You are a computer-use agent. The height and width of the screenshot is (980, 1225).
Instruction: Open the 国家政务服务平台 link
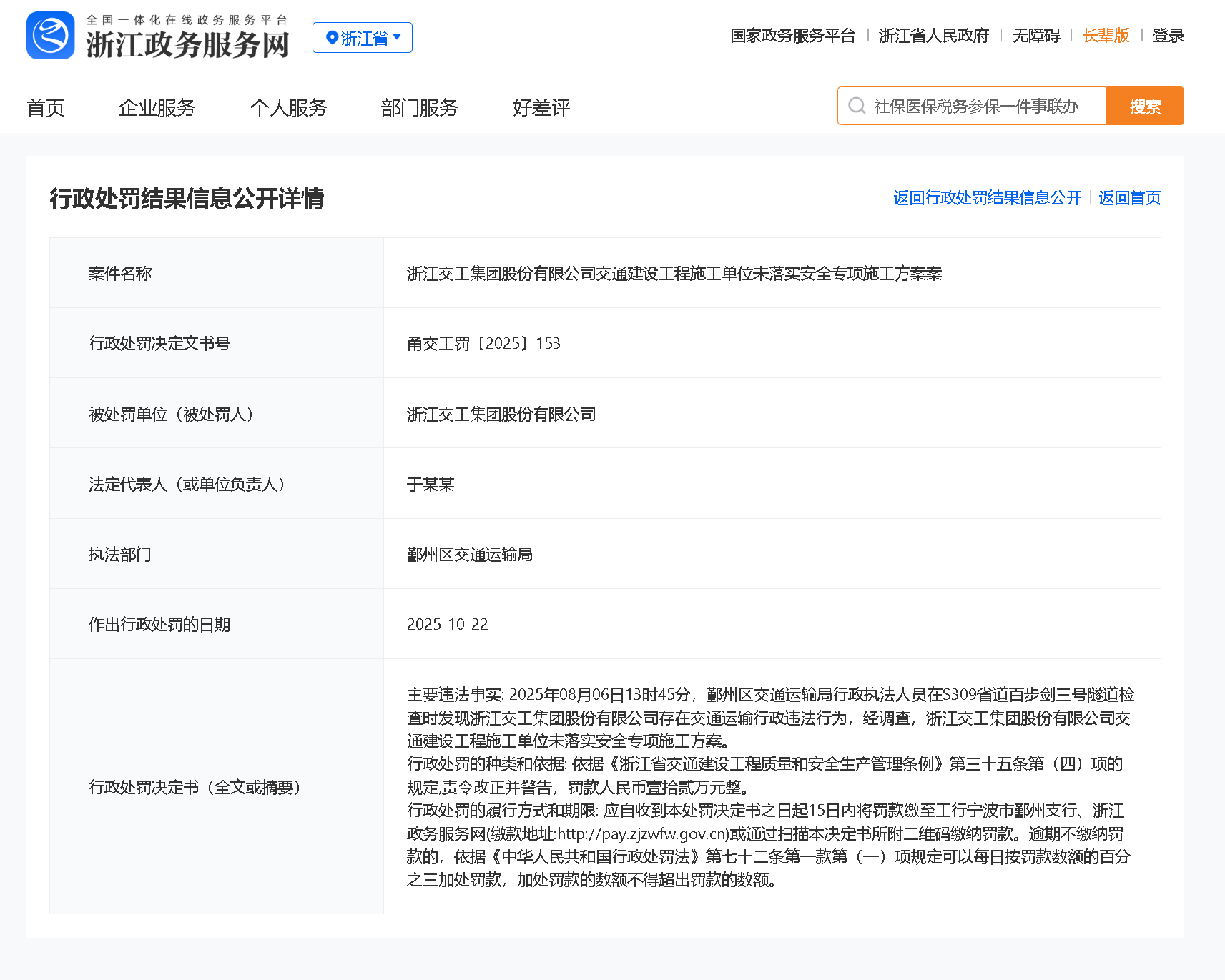pyautogui.click(x=792, y=36)
